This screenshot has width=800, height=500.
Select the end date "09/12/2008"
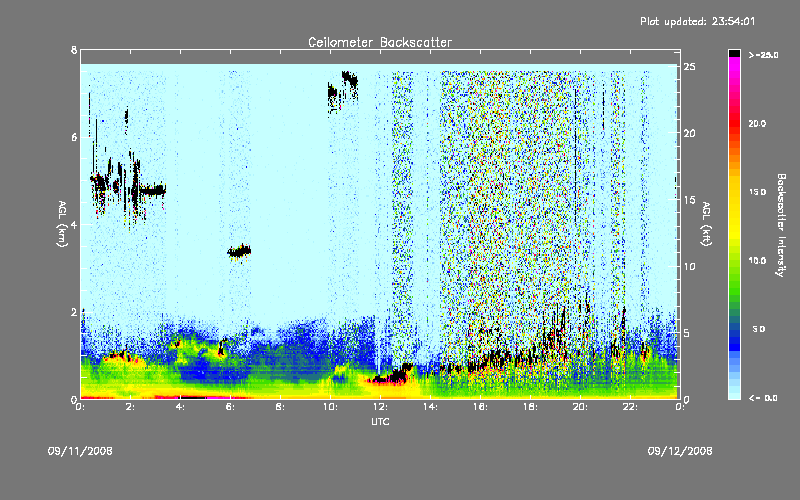(680, 451)
